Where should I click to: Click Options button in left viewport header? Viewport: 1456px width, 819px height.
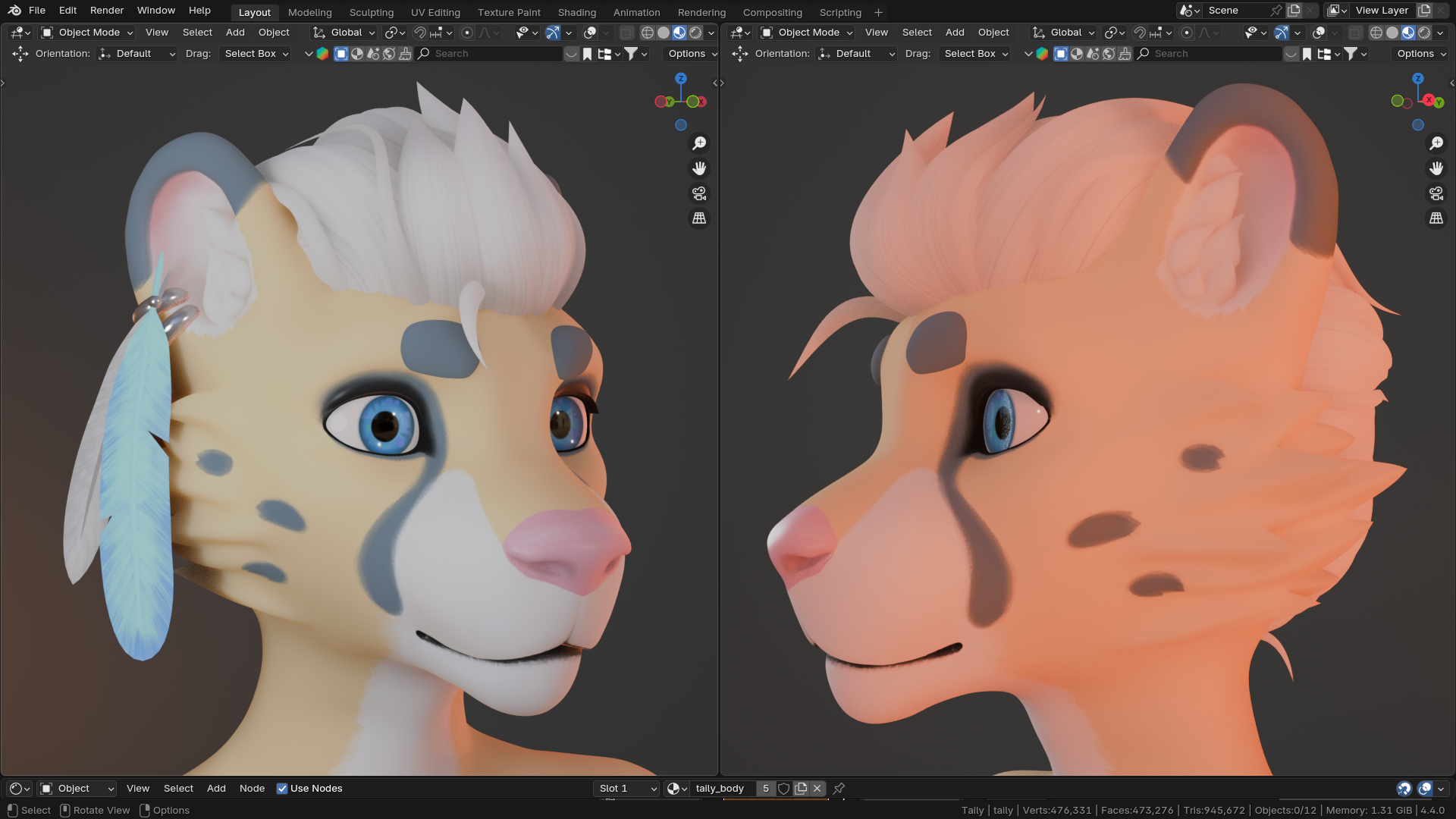coord(689,54)
